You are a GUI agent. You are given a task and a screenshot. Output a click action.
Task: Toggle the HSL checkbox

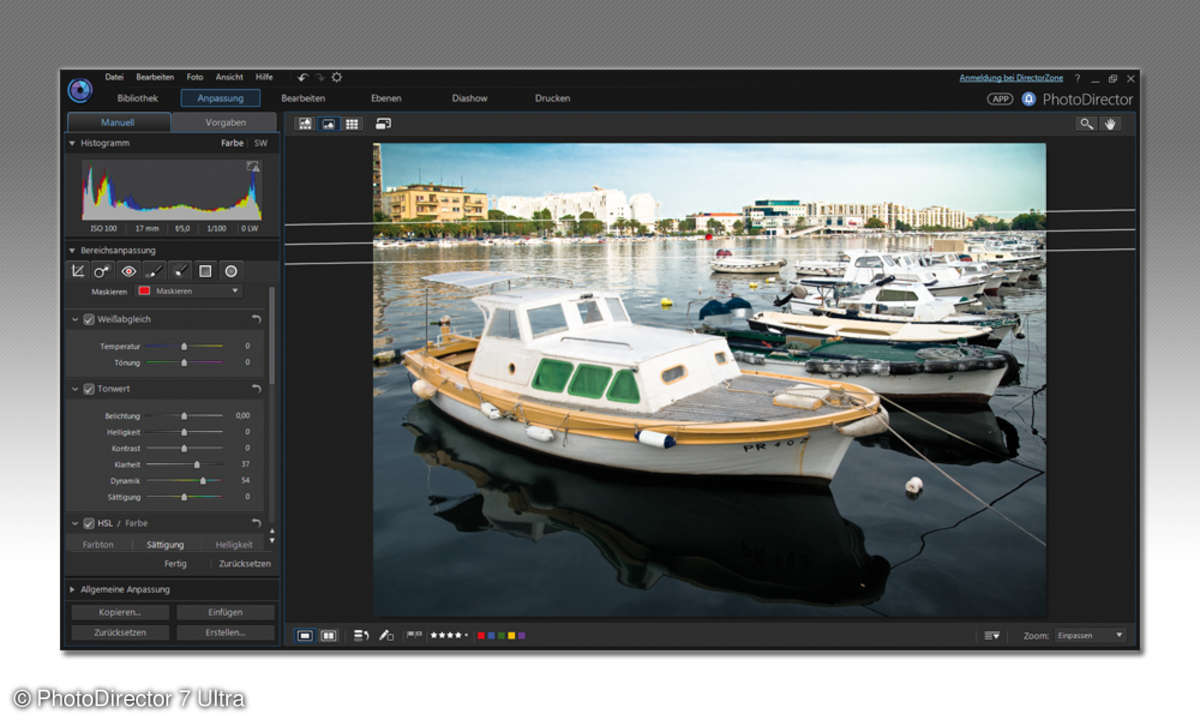point(89,523)
